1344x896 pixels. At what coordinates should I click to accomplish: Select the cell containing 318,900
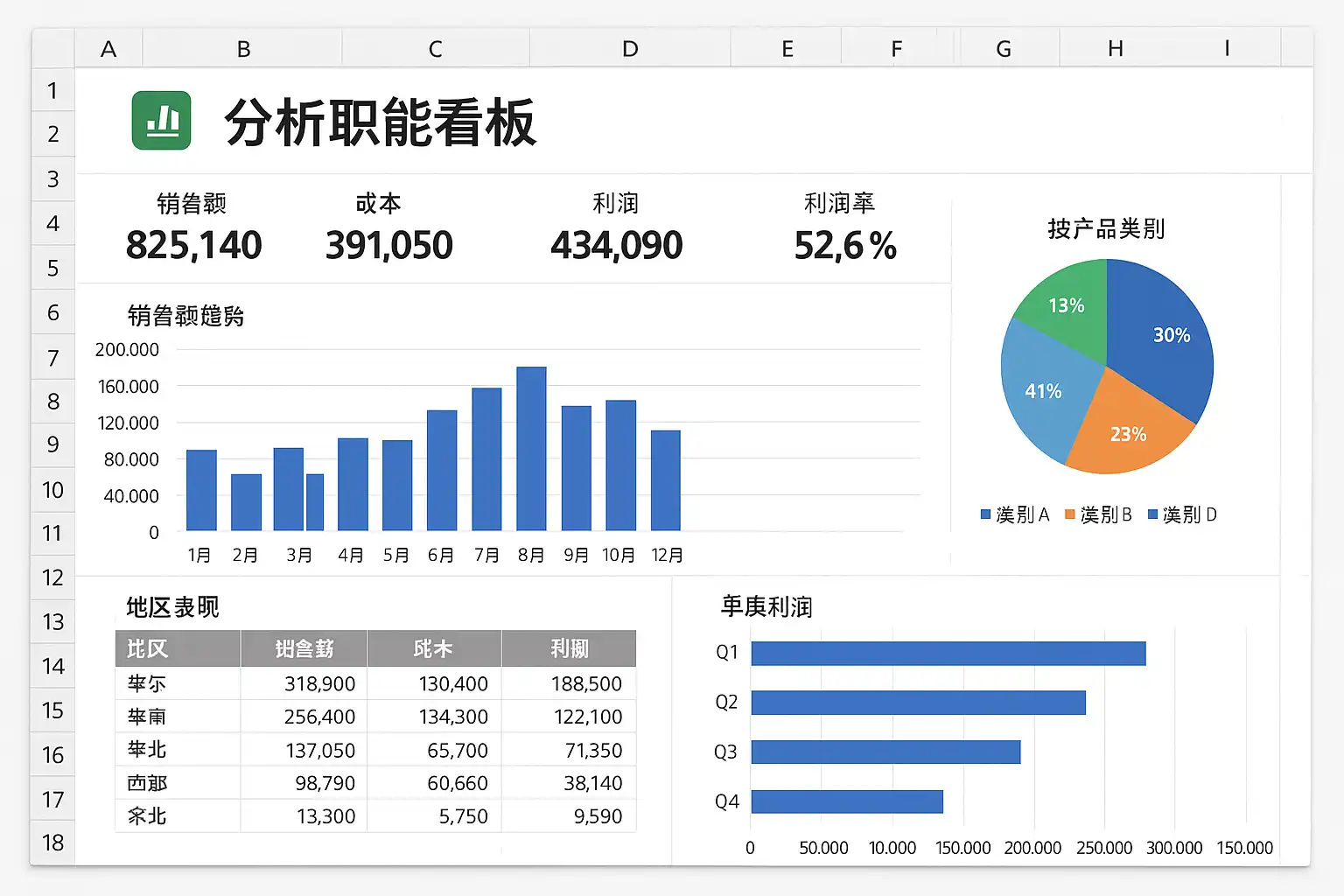(x=303, y=683)
